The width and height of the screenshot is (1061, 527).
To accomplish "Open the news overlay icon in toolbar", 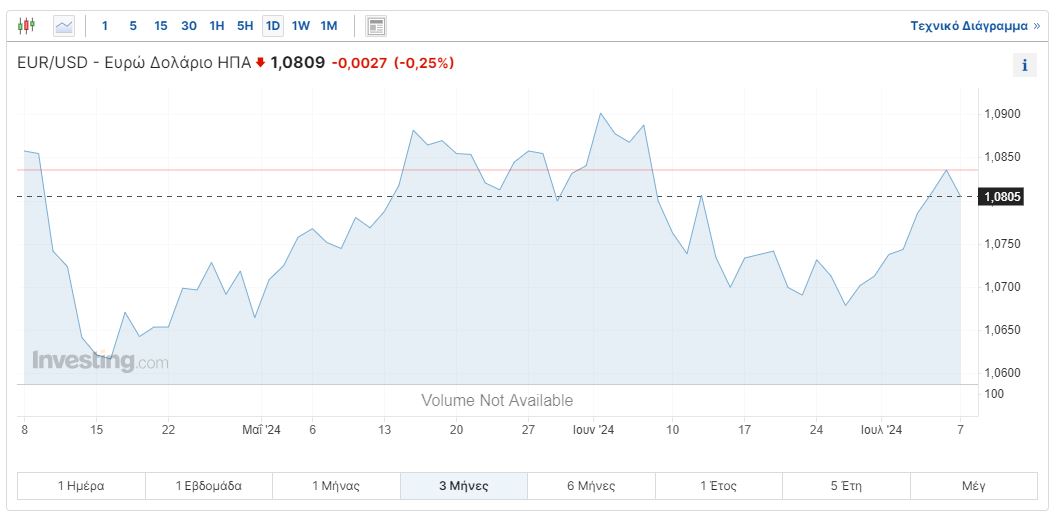I will click(x=376, y=26).
